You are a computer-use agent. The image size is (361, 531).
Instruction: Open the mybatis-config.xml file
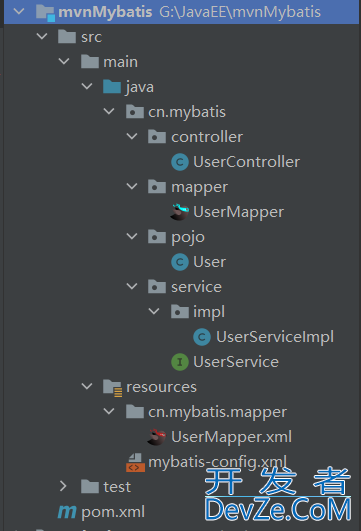[218, 462]
